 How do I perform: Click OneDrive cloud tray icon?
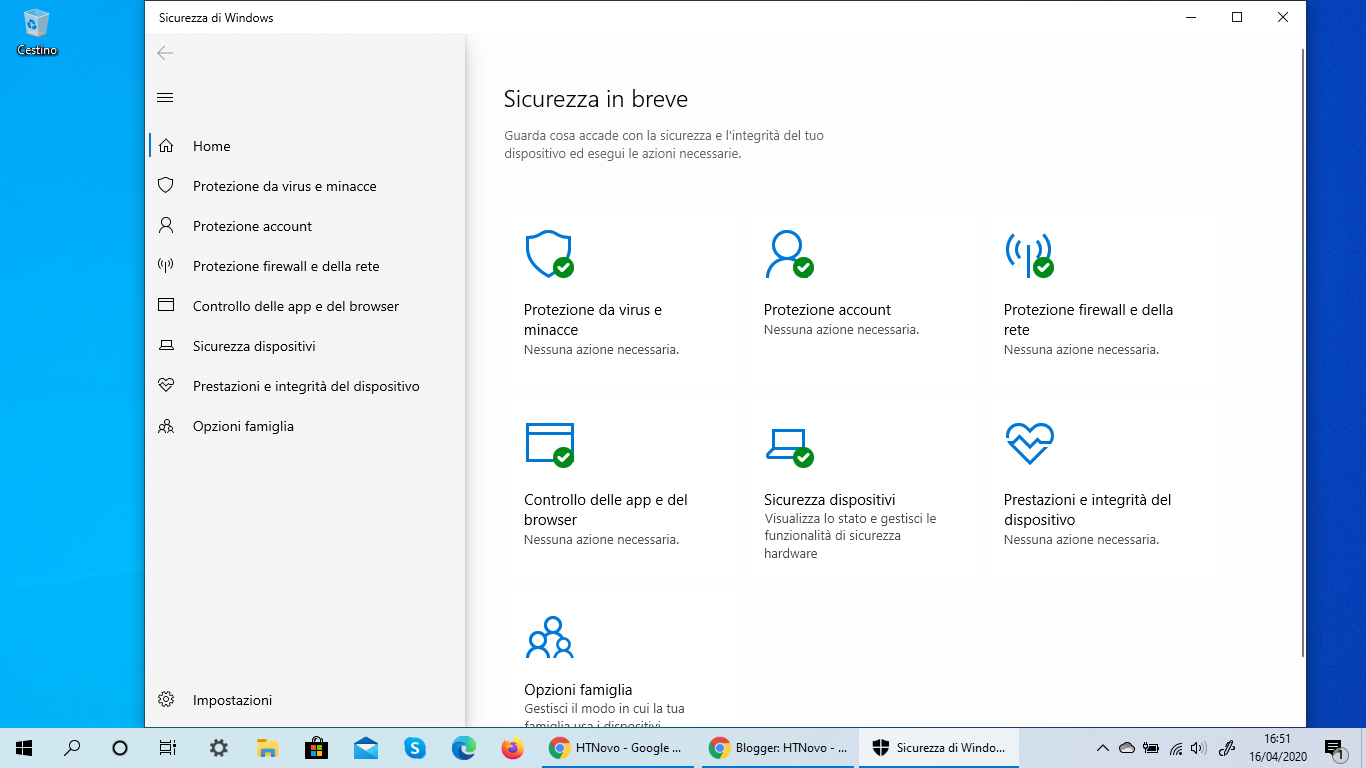[1127, 748]
